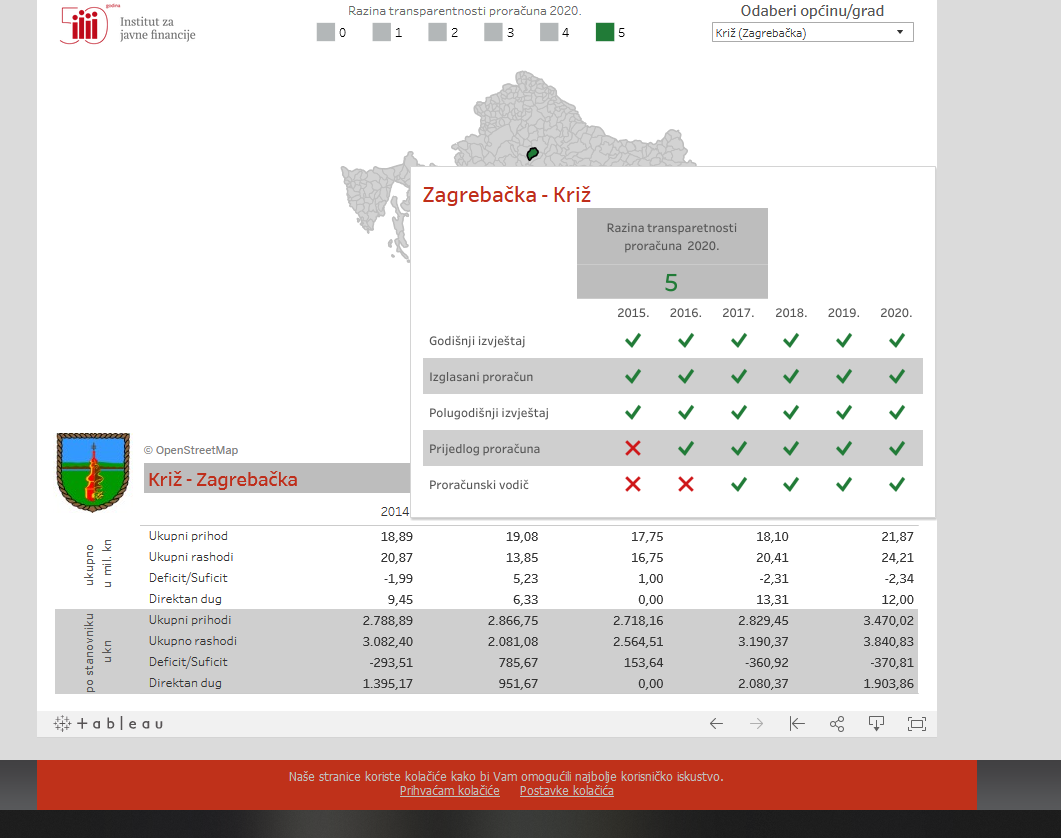Viewport: 1061px width, 838px height.
Task: Click red X for Proračunski vodič 2016
Action: point(685,485)
